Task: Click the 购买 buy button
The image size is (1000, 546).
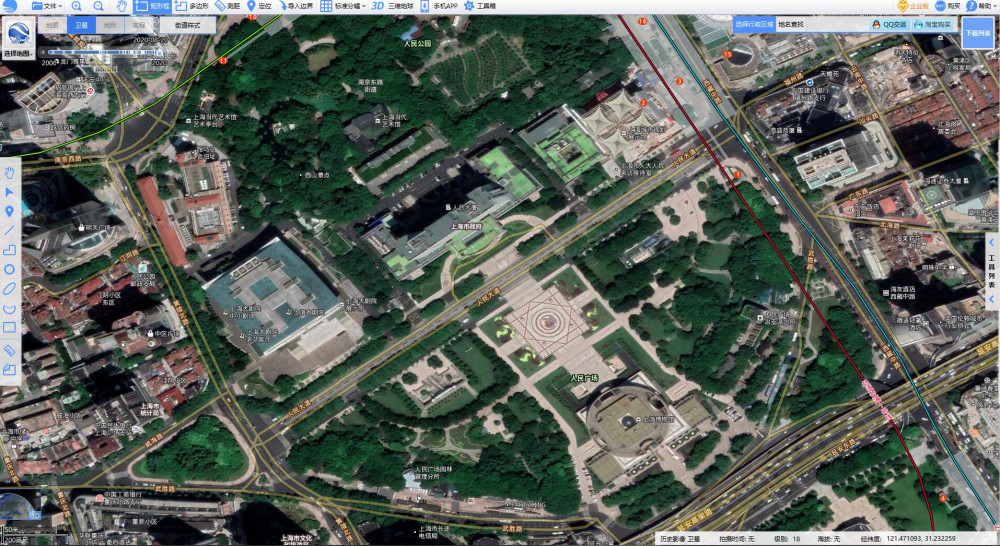Action: point(948,6)
